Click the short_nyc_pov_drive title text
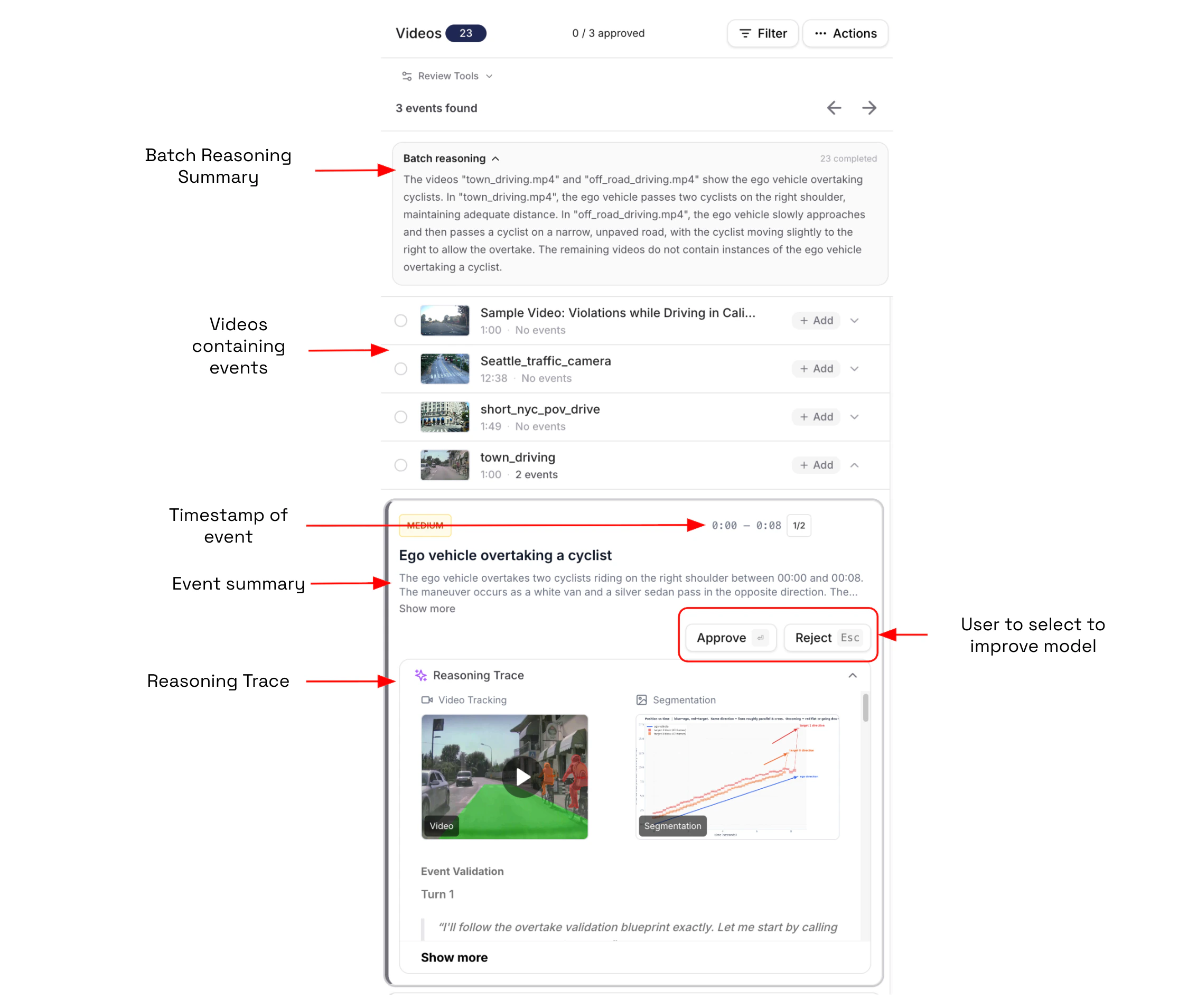This screenshot has height=1008, width=1197. click(x=540, y=409)
